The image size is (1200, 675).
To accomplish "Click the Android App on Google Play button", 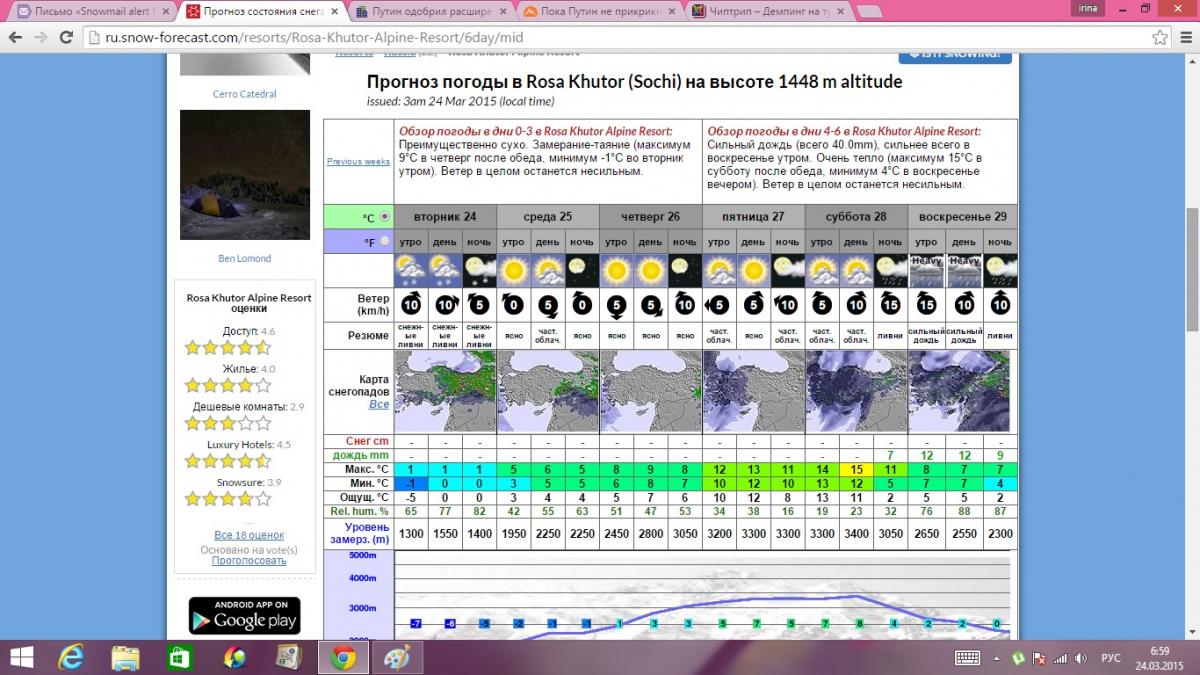I will tap(245, 615).
